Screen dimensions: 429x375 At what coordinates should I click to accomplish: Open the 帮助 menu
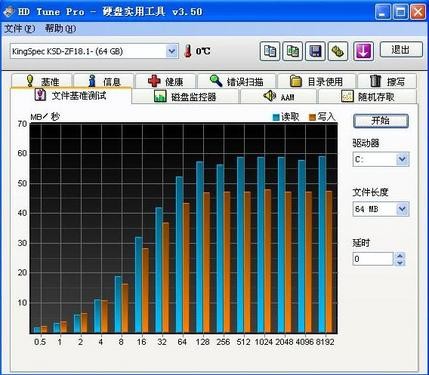60,29
